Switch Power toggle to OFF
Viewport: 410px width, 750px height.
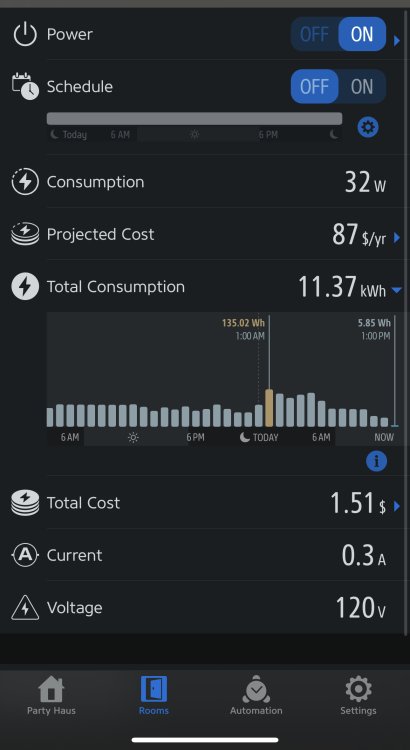(314, 34)
